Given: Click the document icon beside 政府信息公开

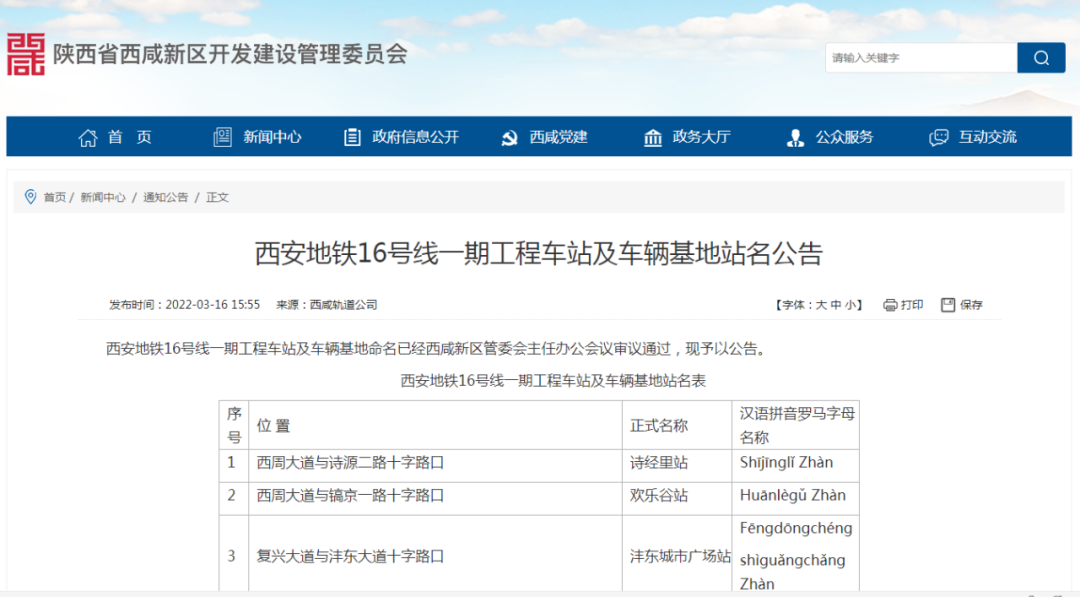Looking at the screenshot, I should pyautogui.click(x=351, y=137).
